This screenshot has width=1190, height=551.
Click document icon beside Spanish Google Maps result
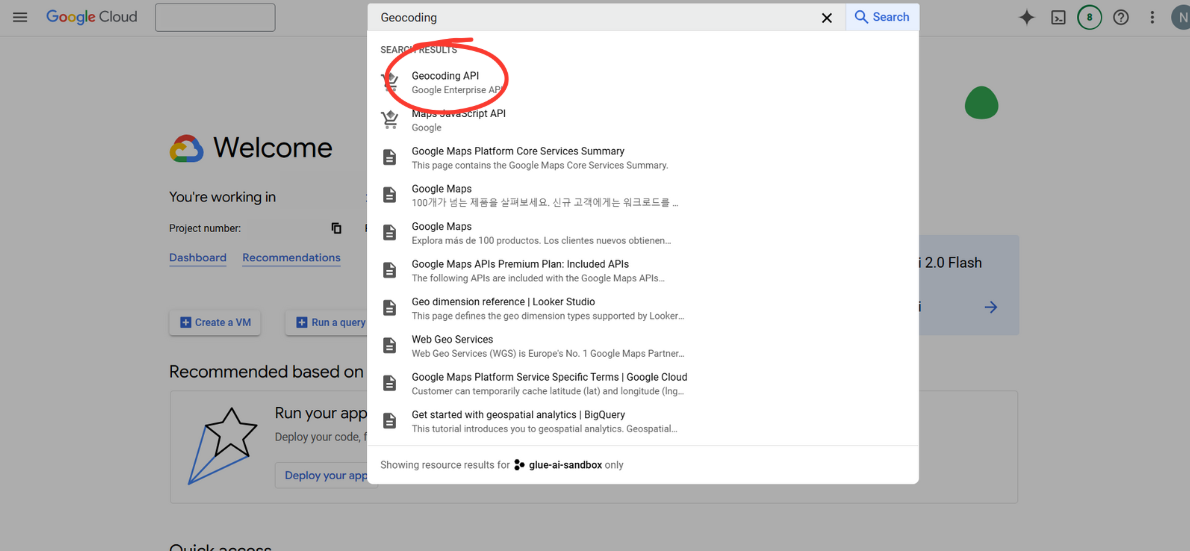tap(389, 233)
